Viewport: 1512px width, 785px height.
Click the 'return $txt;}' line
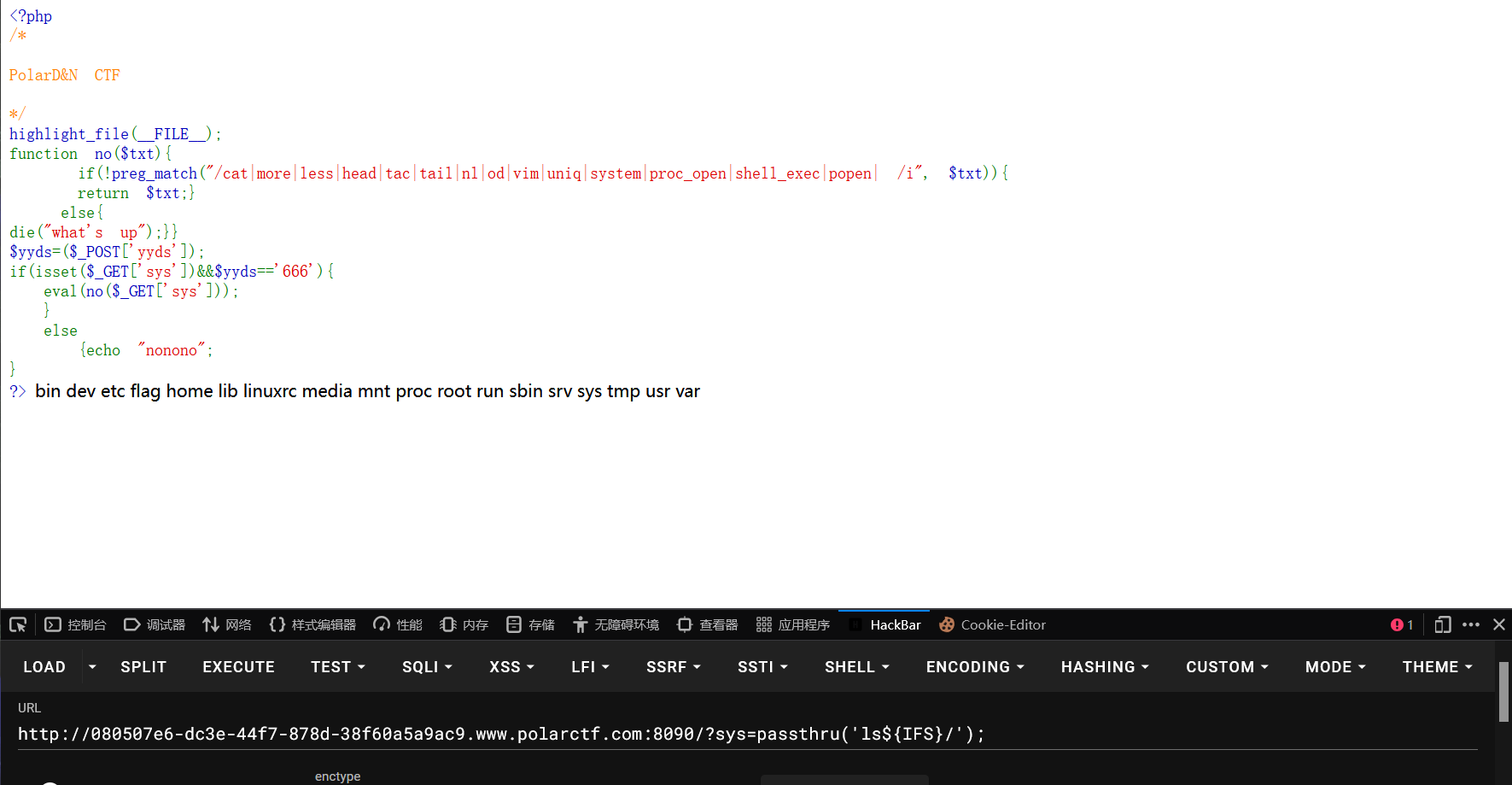click(136, 193)
